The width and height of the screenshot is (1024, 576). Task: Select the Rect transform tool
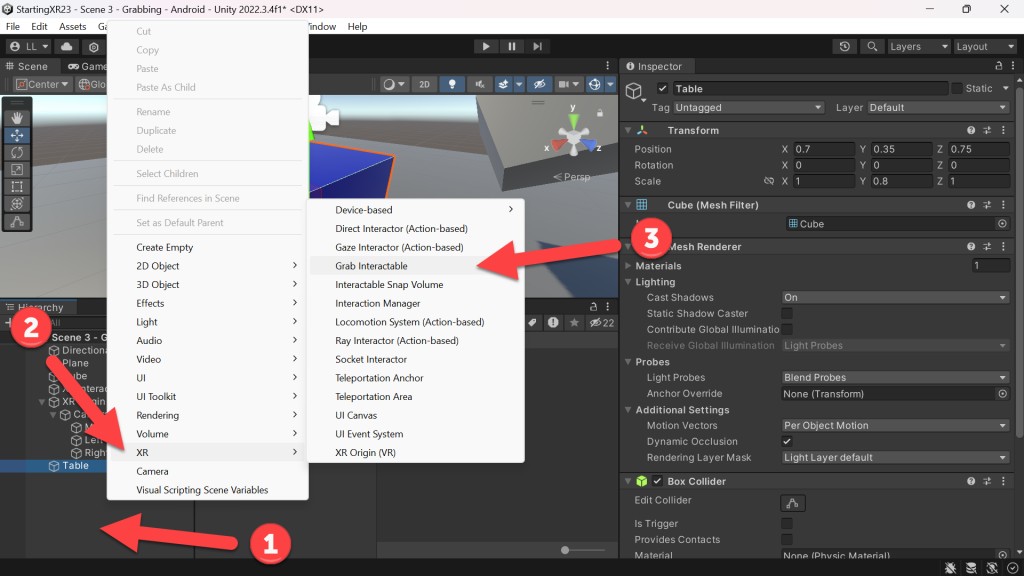(x=17, y=187)
